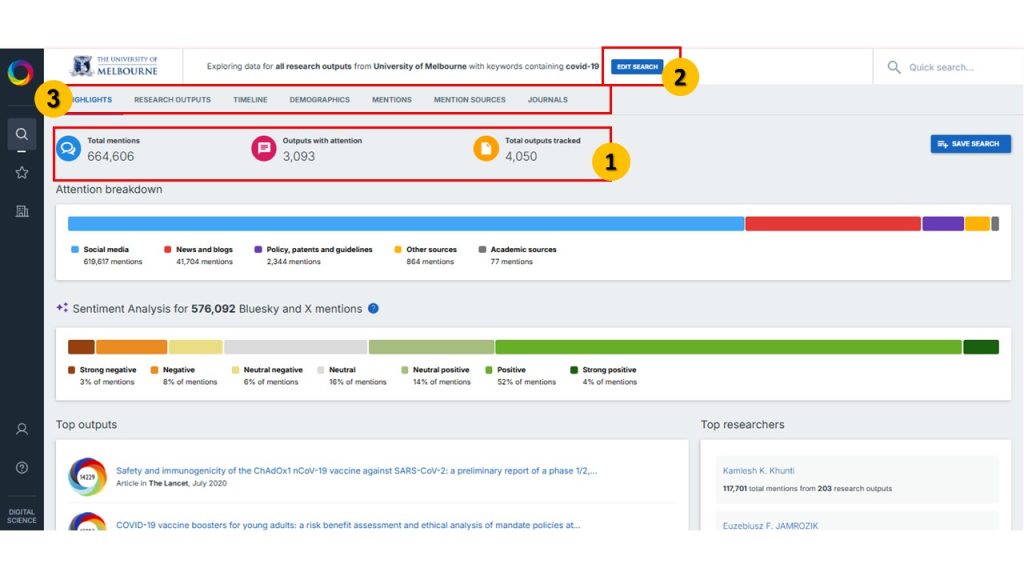The height and width of the screenshot is (576, 1024).
Task: Click the yellow Other sources bar segment
Action: tap(978, 224)
